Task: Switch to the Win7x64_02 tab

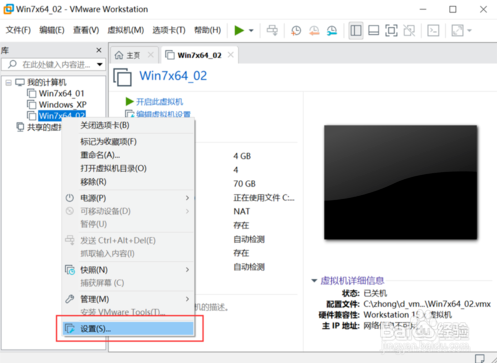Action: tap(199, 55)
